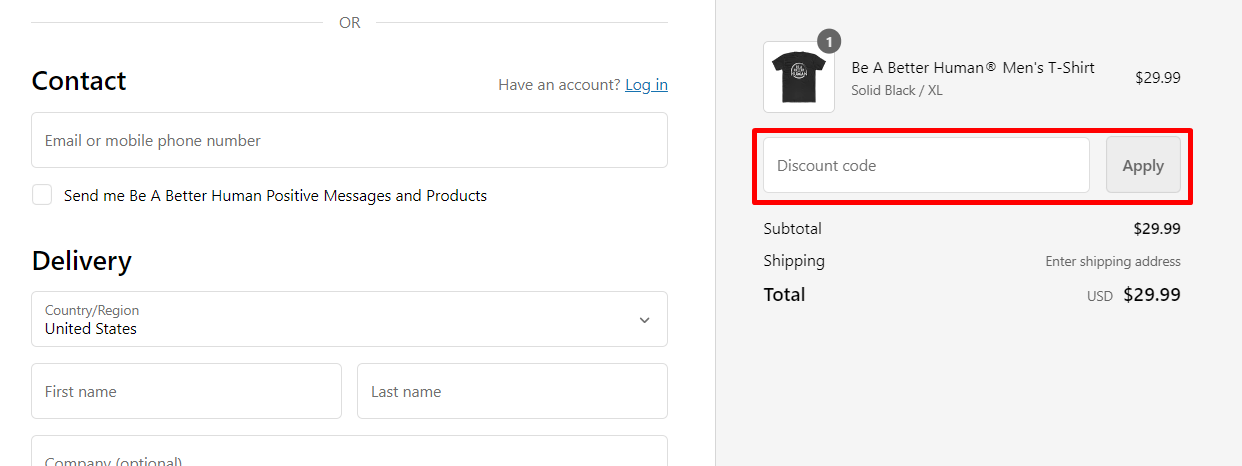Enable Send me Be A Better Human Positive Messages checkbox
This screenshot has height=466, width=1242.
[42, 195]
